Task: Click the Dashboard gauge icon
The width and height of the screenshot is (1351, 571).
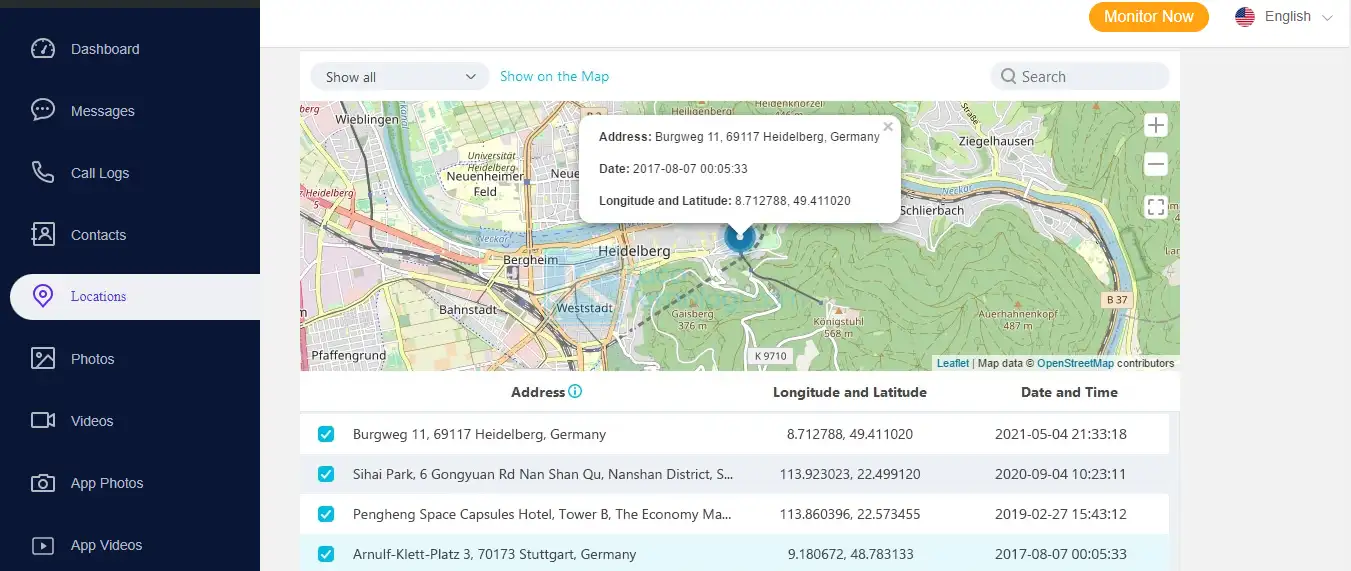Action: pyautogui.click(x=42, y=49)
